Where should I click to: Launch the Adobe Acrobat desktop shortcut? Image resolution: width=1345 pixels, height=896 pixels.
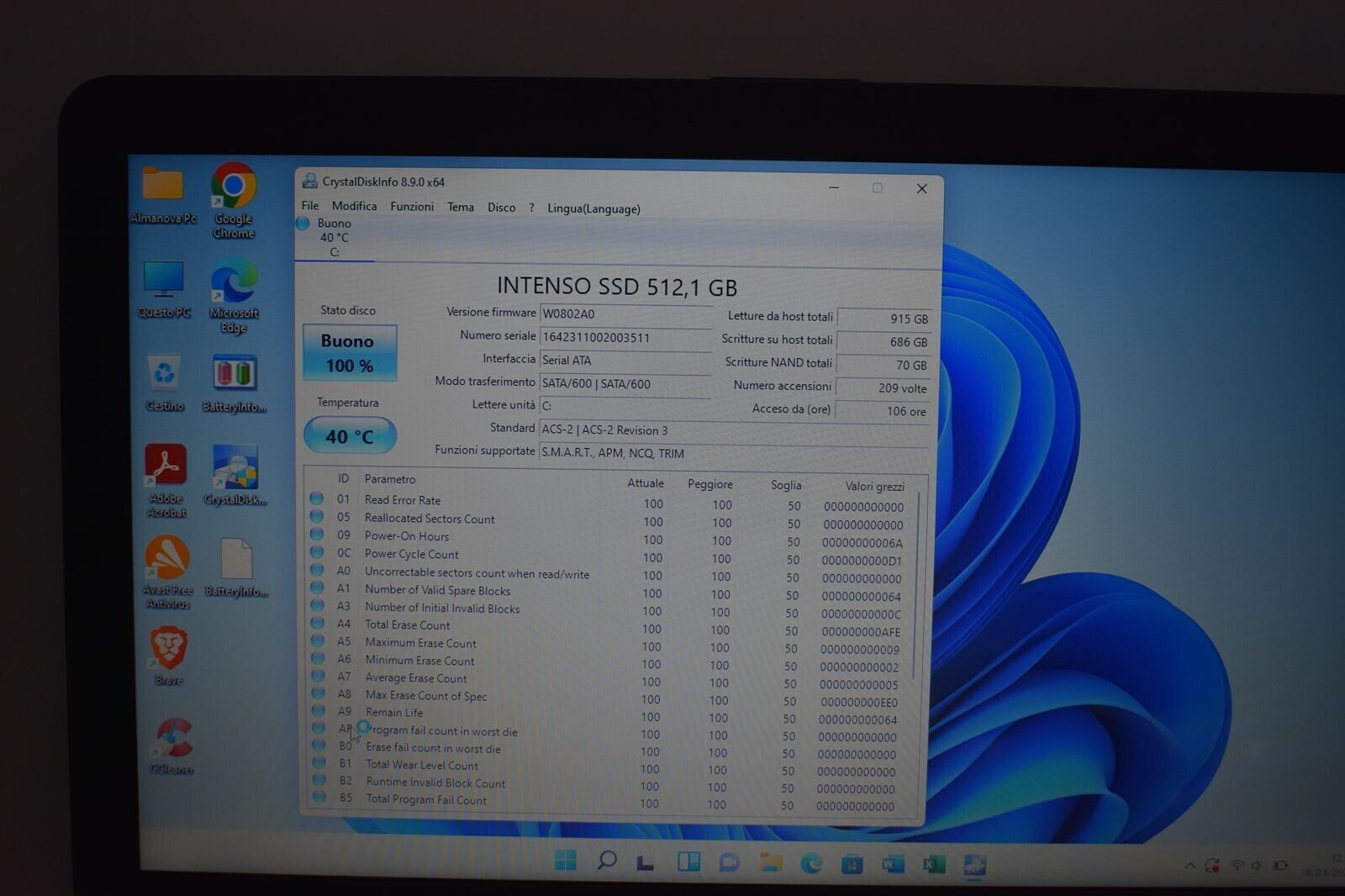pyautogui.click(x=166, y=479)
